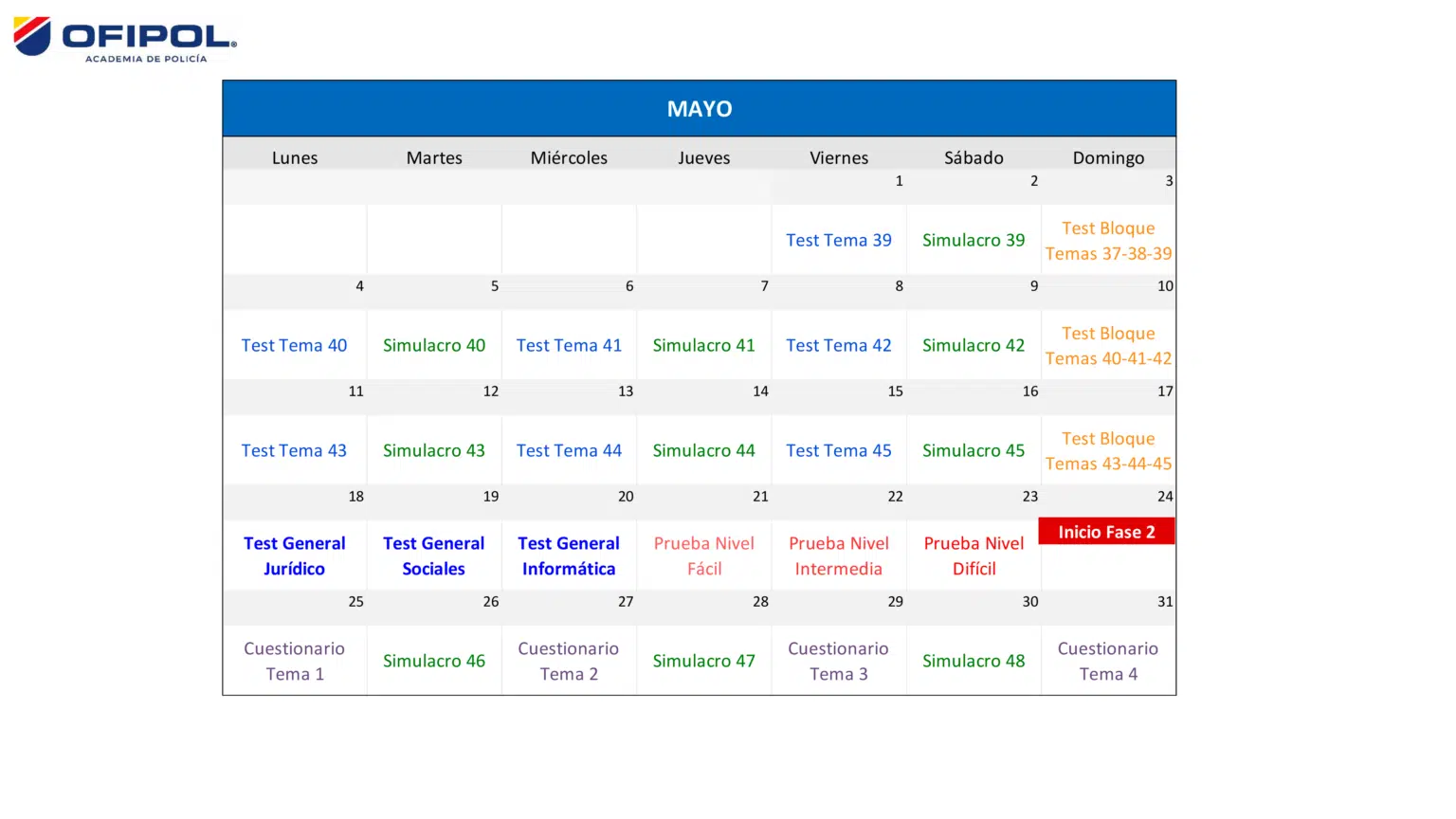Click Prueba Nivel Difícil
Image resolution: width=1456 pixels, height=819 pixels.
(974, 555)
